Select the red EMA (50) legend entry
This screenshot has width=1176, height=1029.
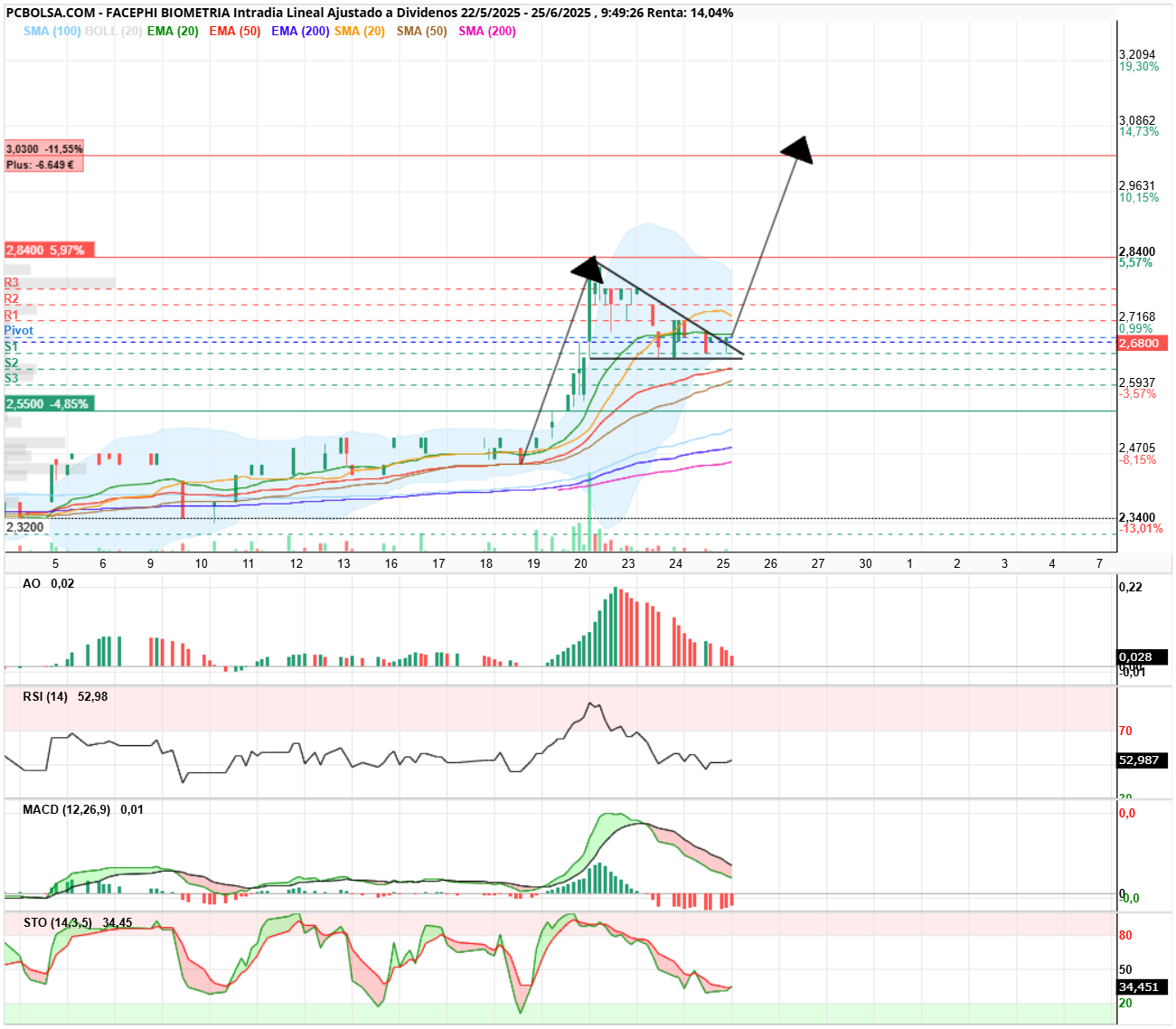click(234, 31)
